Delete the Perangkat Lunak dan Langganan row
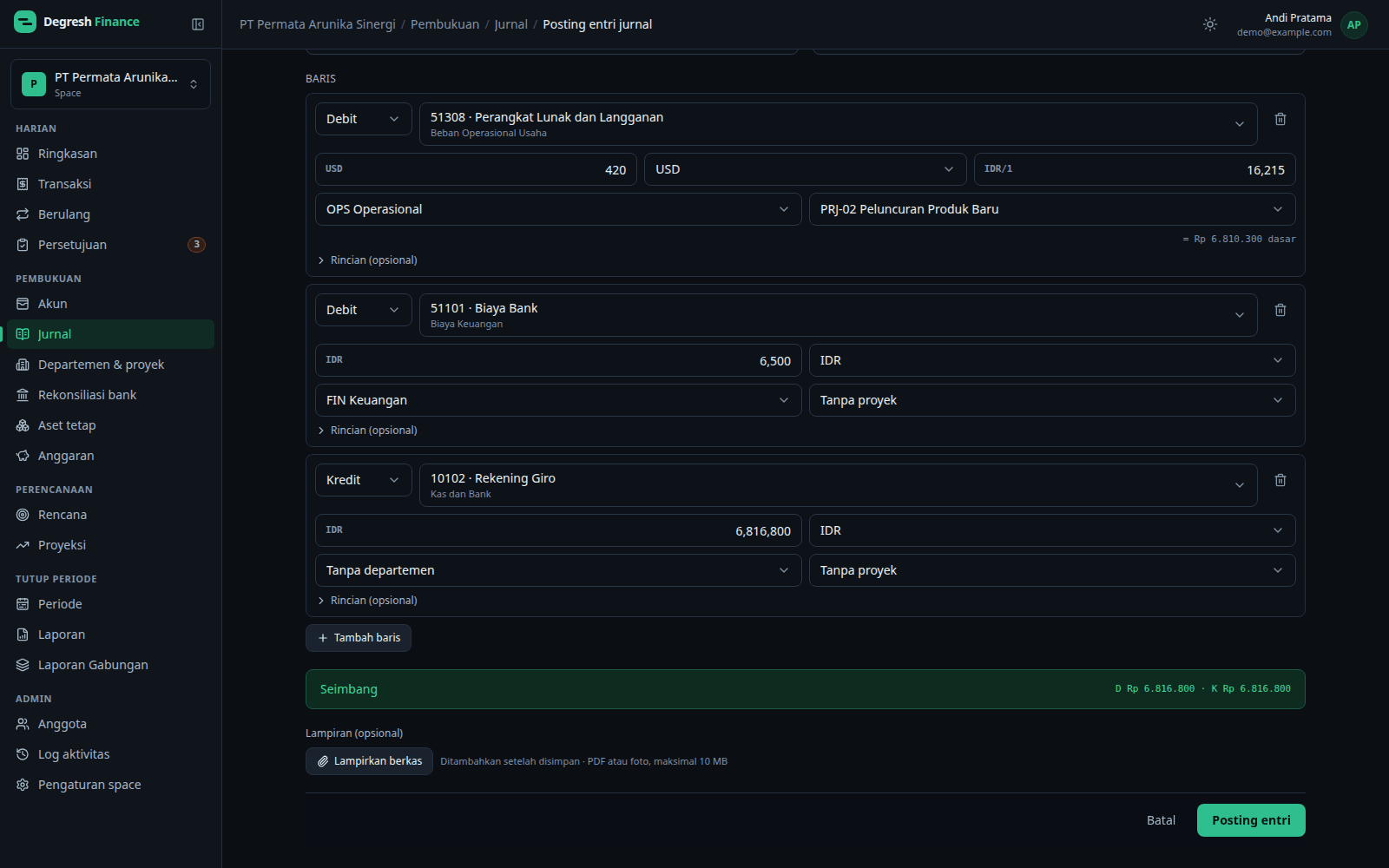This screenshot has width=1389, height=868. (x=1280, y=119)
